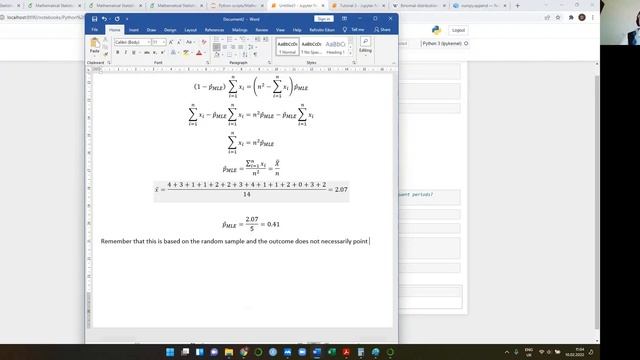
Task: Click the Share button in Word
Action: pos(382,30)
